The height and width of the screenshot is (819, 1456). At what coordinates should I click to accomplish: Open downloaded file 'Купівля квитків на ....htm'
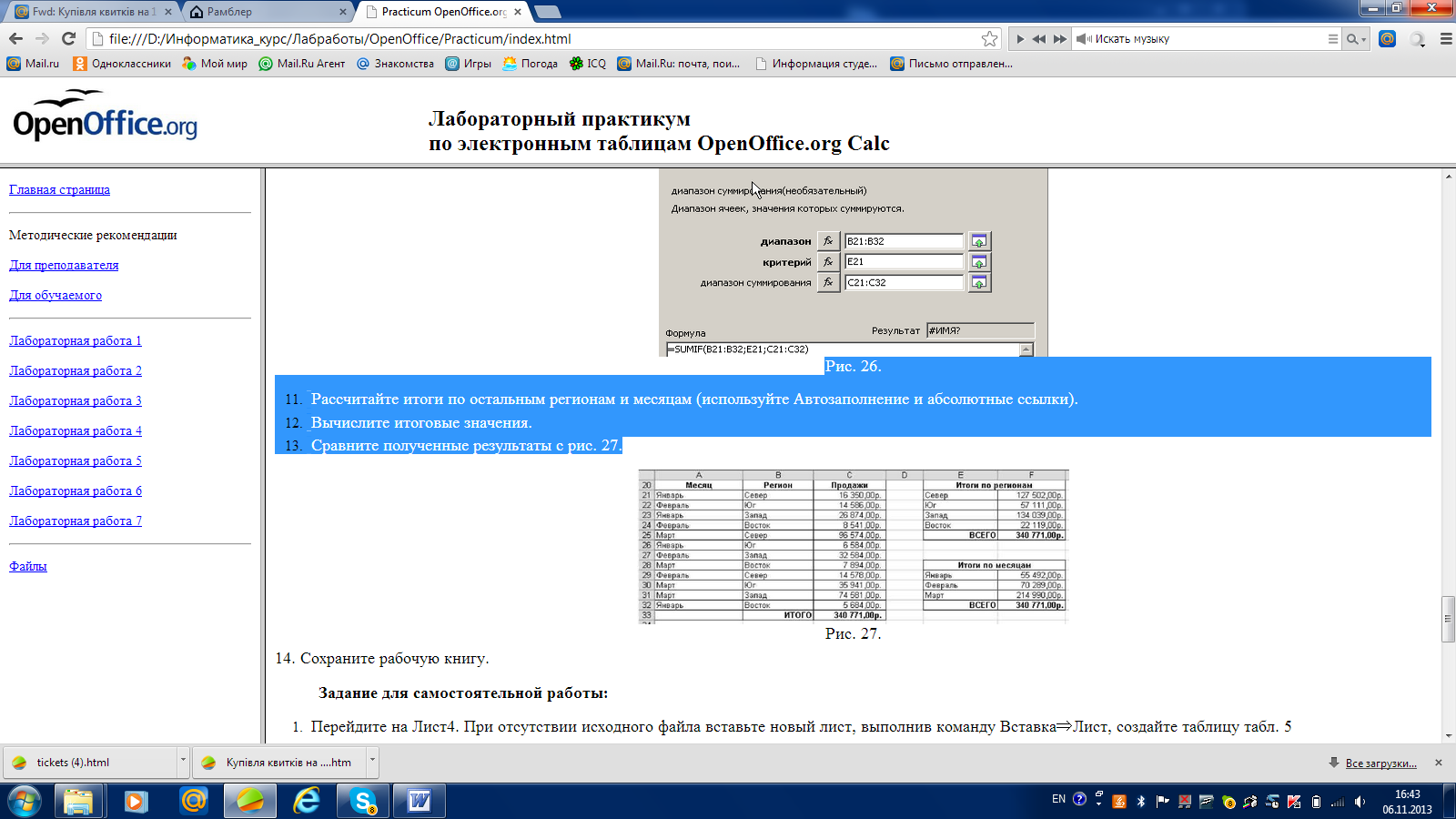(279, 763)
